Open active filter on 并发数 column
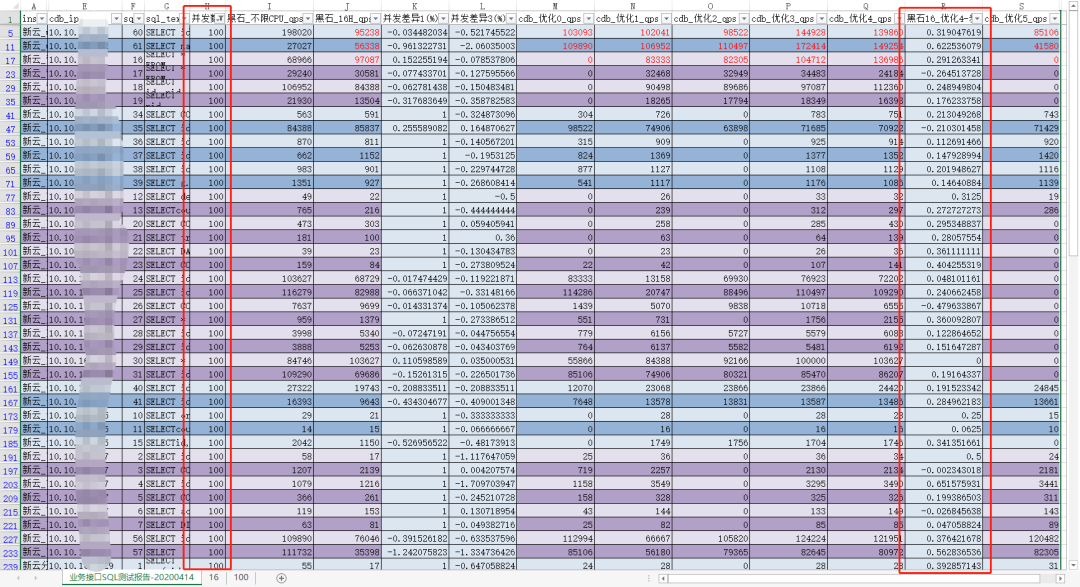This screenshot has width=1080, height=587. pos(220,19)
